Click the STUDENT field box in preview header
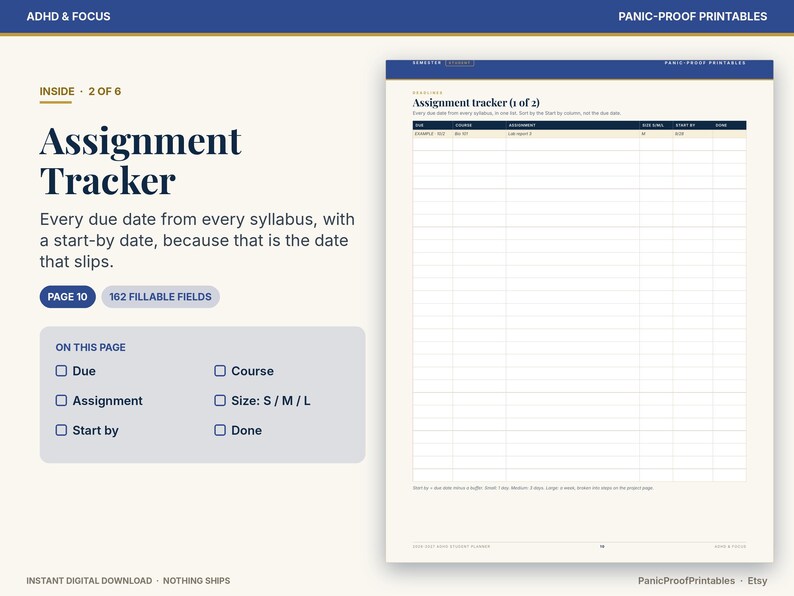Viewport: 794px width, 596px height. (x=460, y=63)
